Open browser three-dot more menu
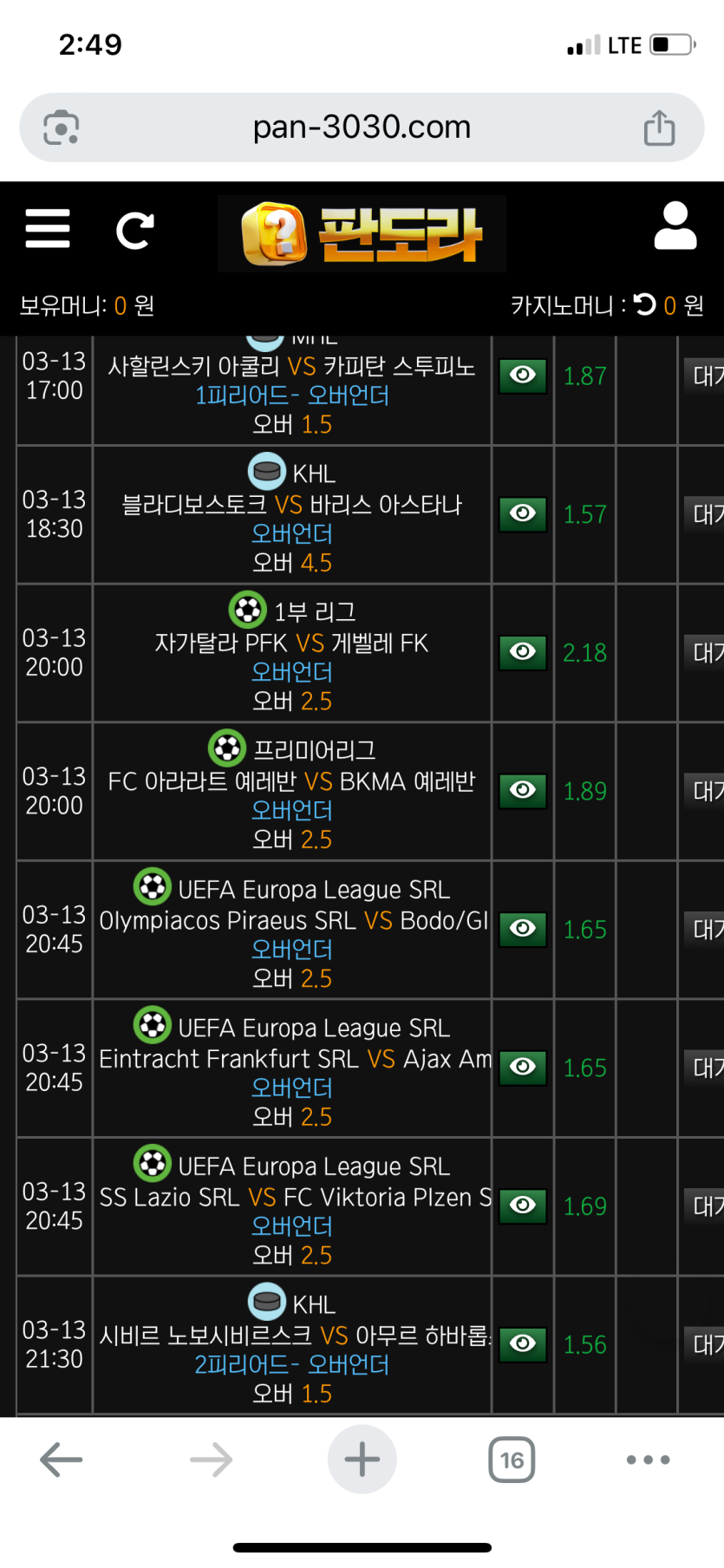The width and height of the screenshot is (724, 1568). coord(648,1460)
